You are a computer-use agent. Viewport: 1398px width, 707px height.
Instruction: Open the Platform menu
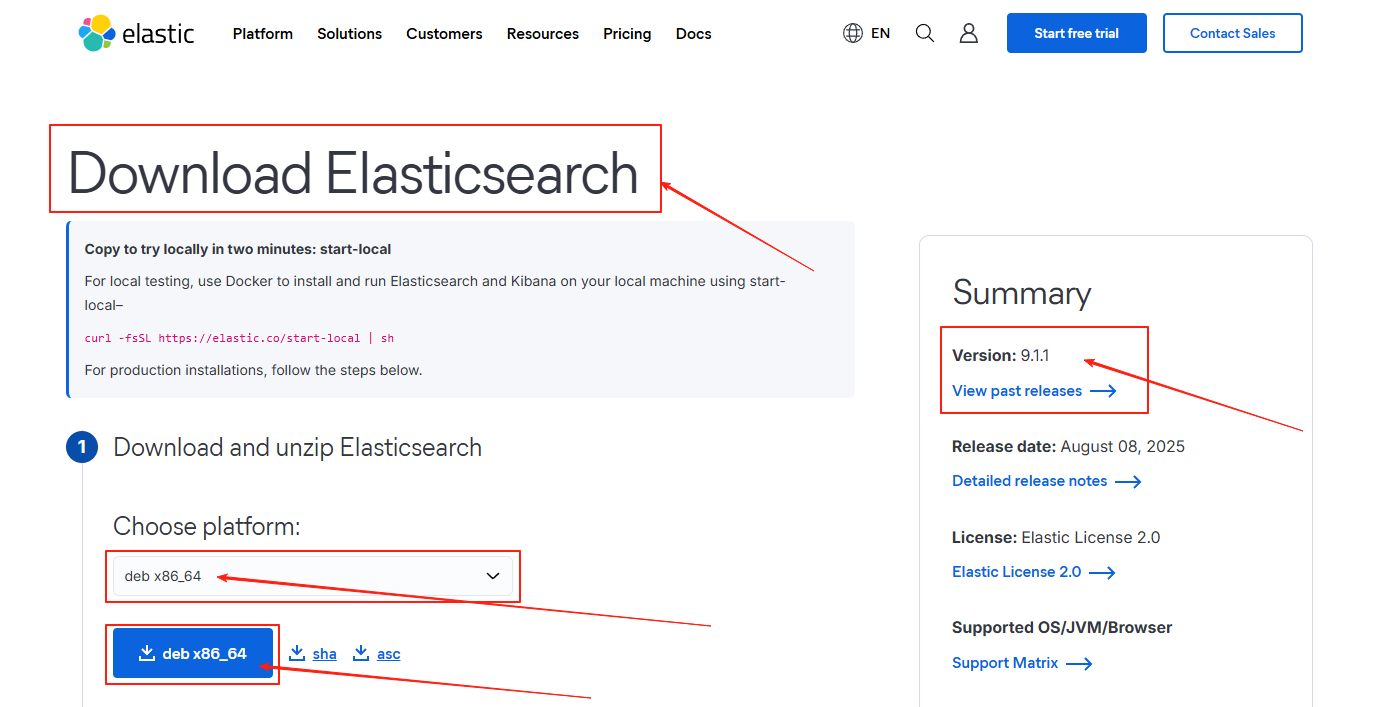coord(263,34)
